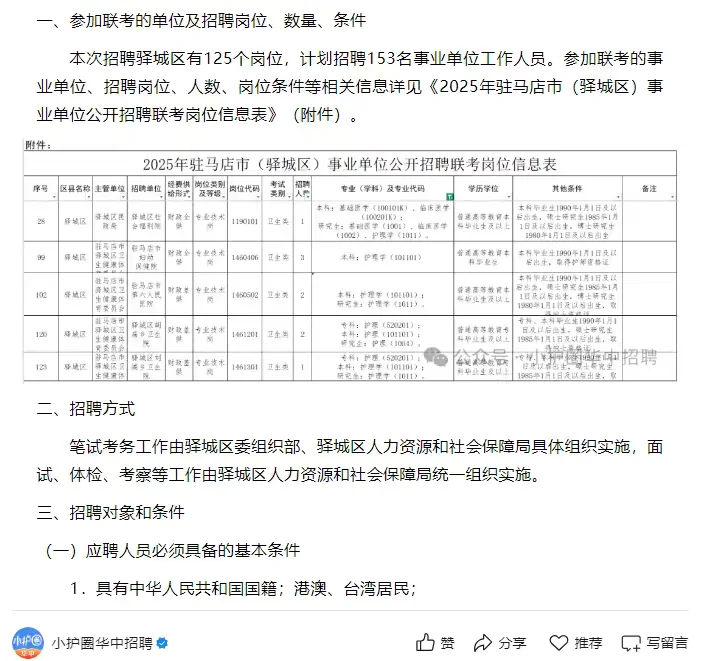706x661 pixels.
Task: Click position code 1461301 in table
Action: coord(245,367)
